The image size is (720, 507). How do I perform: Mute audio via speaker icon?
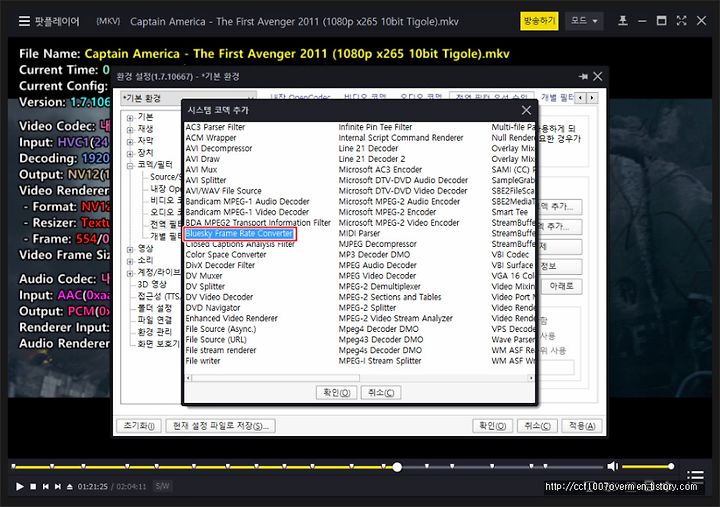[612, 467]
